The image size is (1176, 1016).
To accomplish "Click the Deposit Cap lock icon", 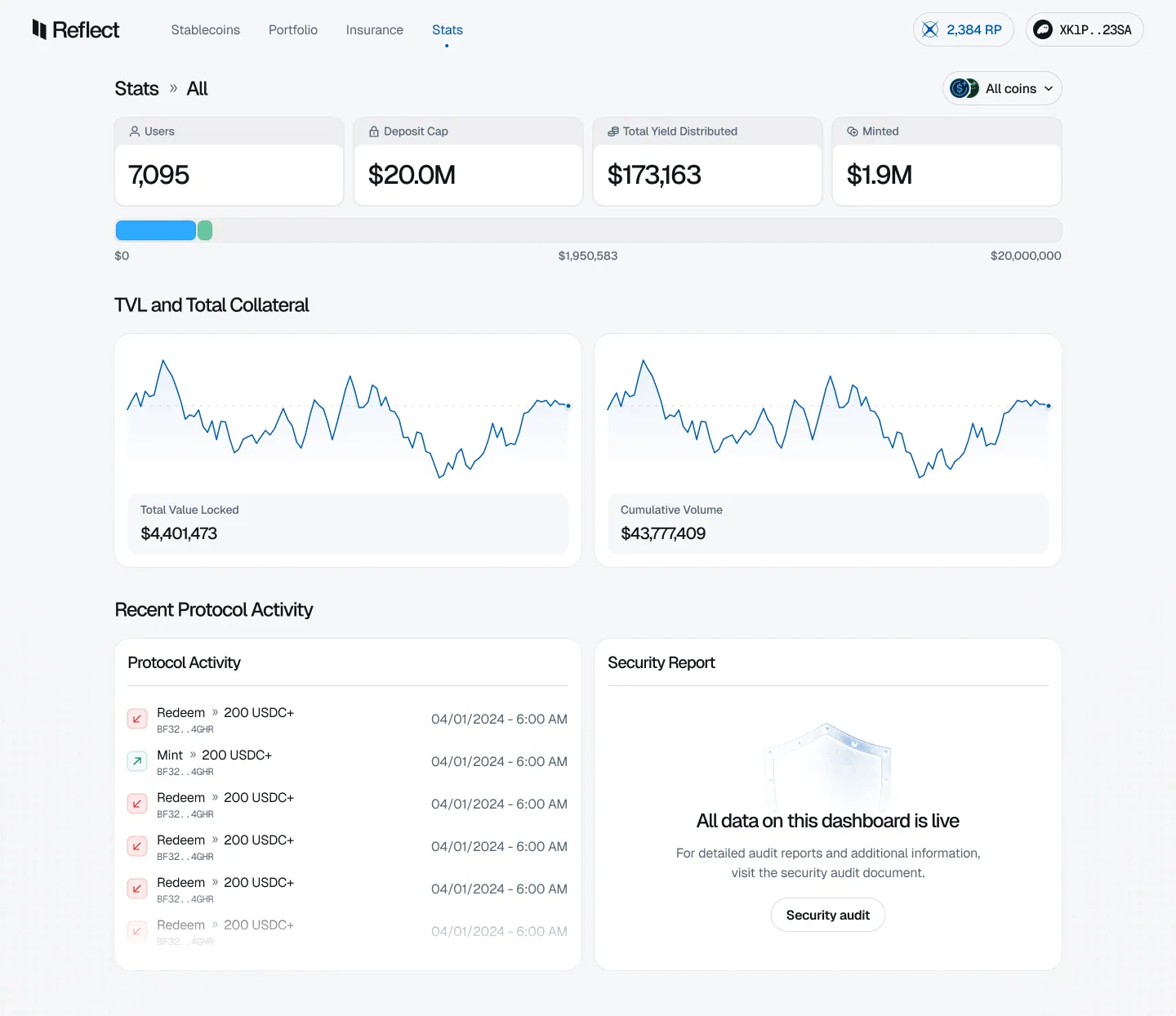I will 374,131.
